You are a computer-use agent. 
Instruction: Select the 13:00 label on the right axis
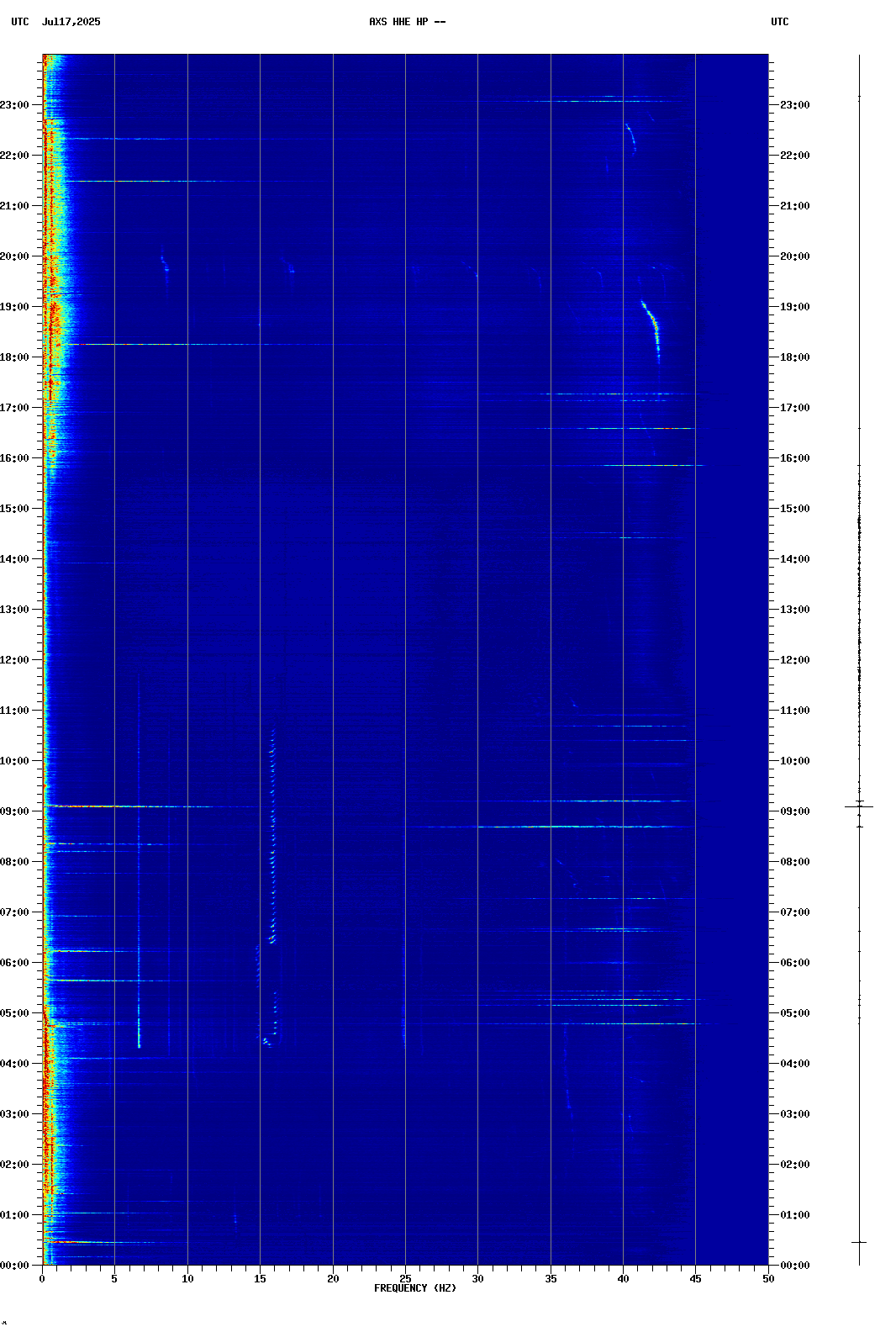point(795,610)
